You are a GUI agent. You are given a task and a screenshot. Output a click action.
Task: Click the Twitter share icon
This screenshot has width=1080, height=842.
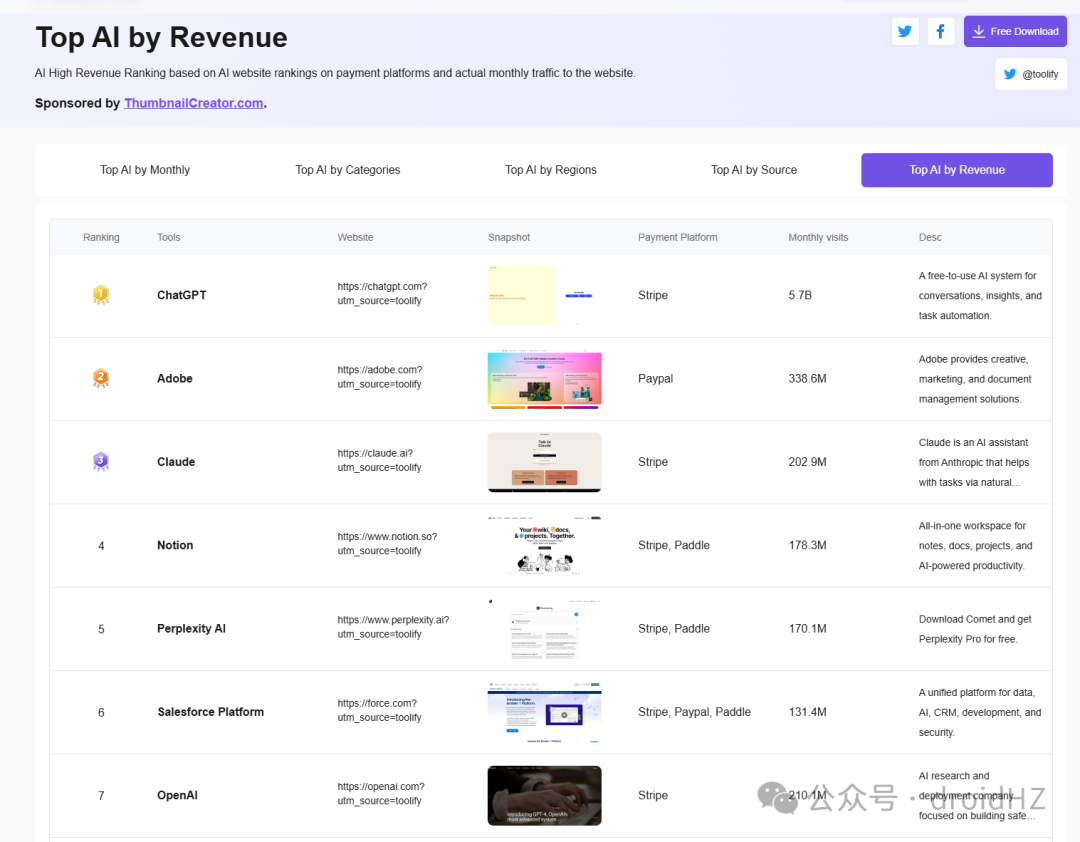[905, 32]
